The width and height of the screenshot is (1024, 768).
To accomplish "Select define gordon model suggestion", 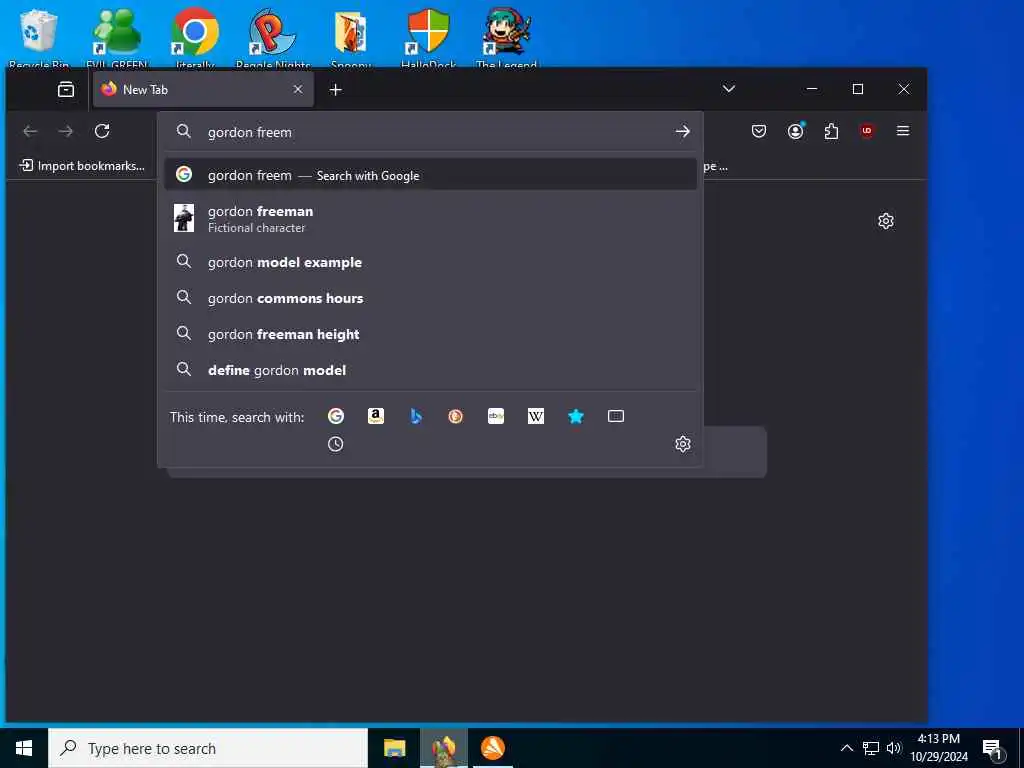I will (x=431, y=370).
